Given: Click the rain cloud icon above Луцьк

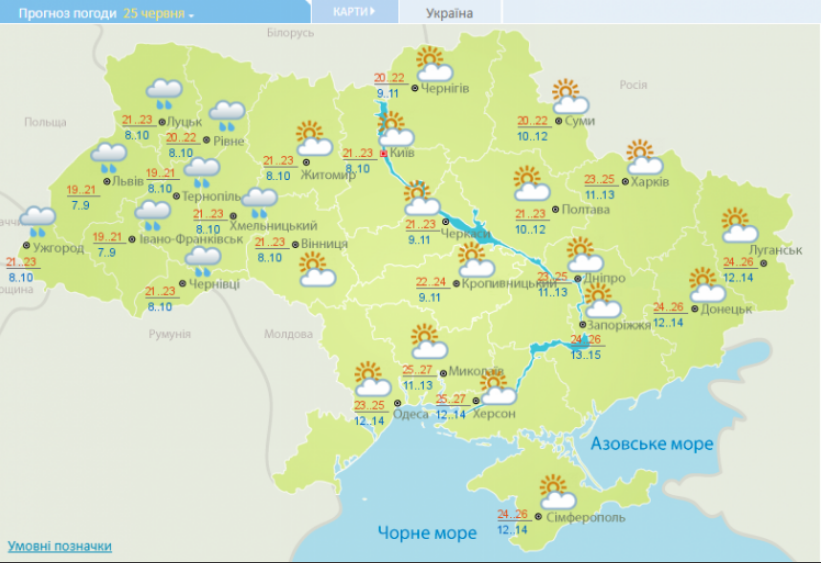Looking at the screenshot, I should coord(164,94).
